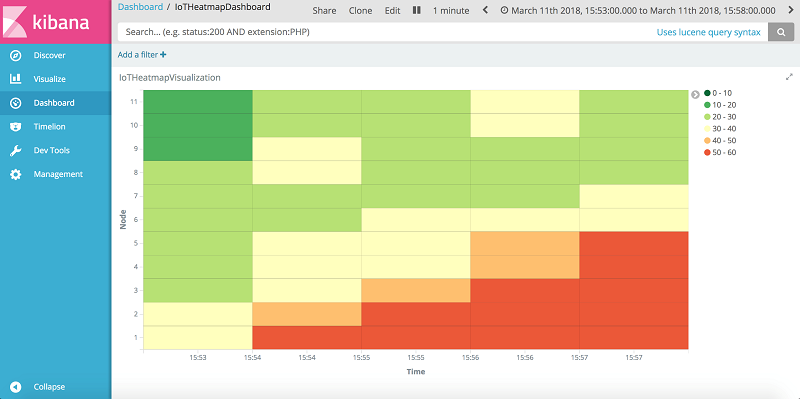The height and width of the screenshot is (399, 800).
Task: Click the Dashboard breadcrumb link
Action: [140, 7]
